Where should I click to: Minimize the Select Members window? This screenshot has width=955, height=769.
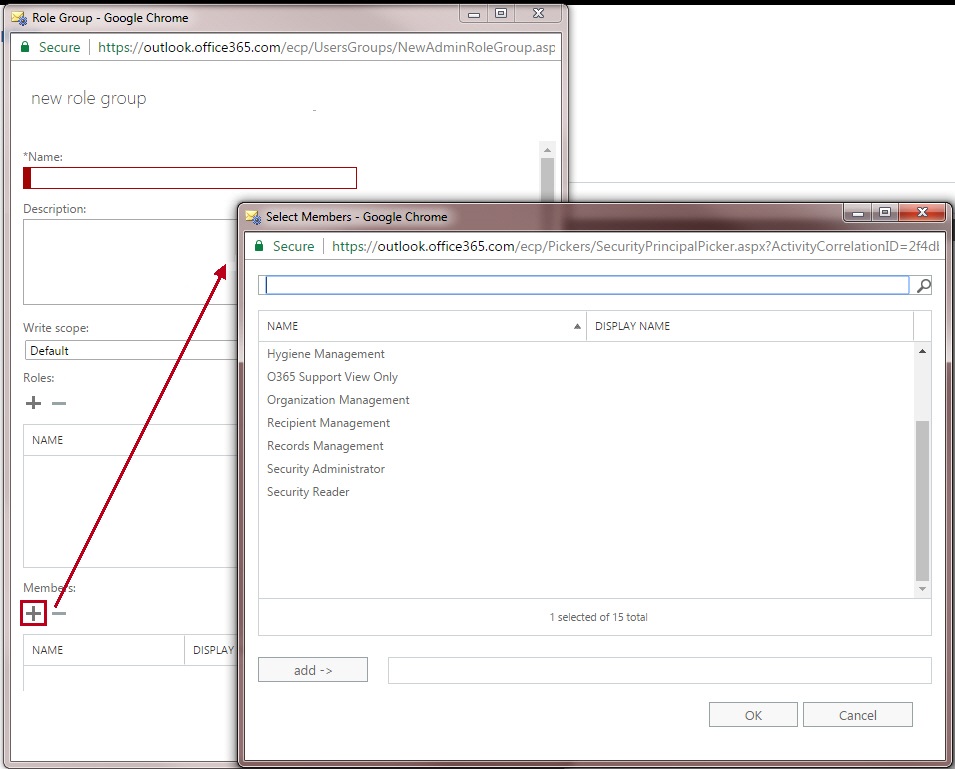858,212
